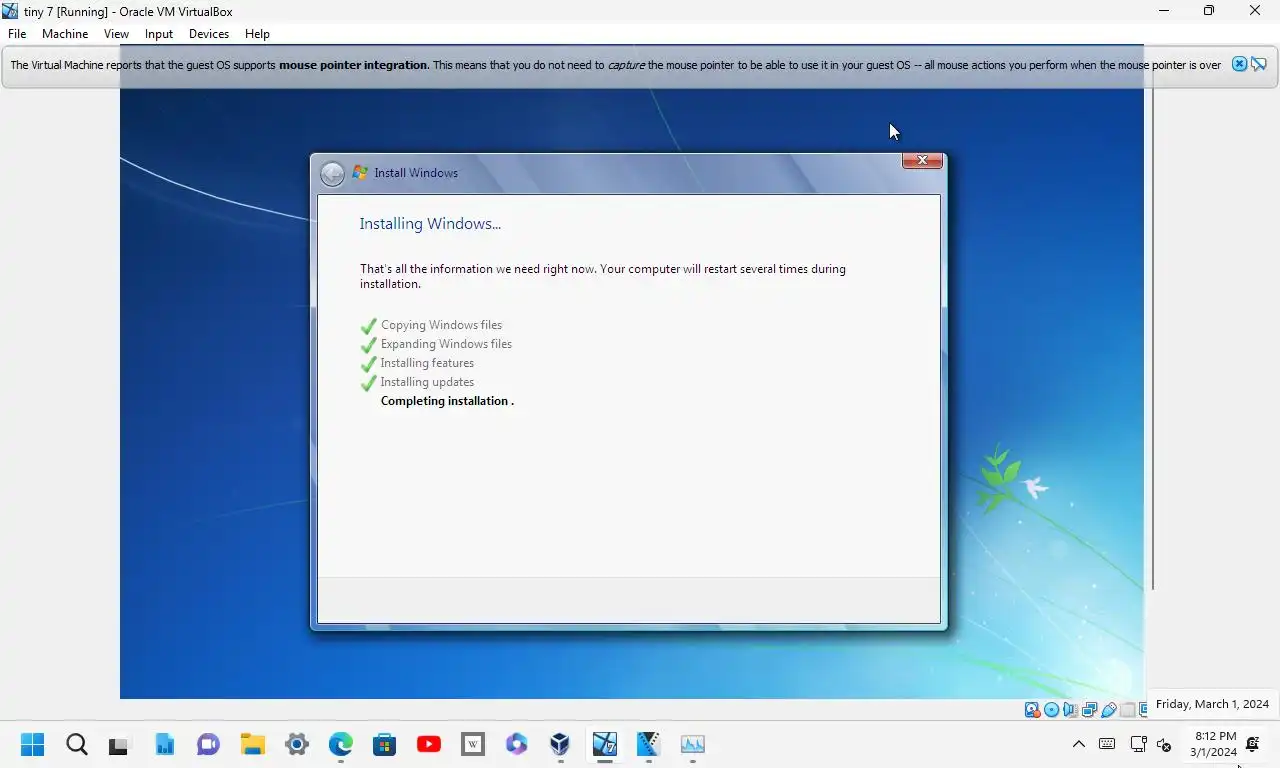Click 'Copying Windows files' step text

coord(441,325)
